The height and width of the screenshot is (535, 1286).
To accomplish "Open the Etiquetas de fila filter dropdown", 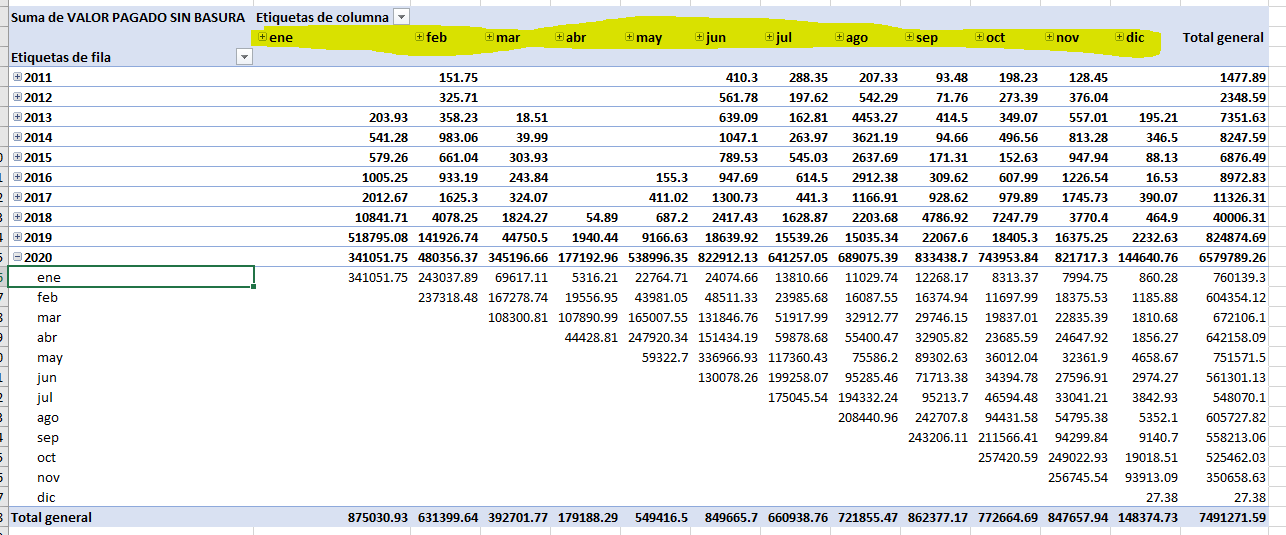I will coord(244,57).
